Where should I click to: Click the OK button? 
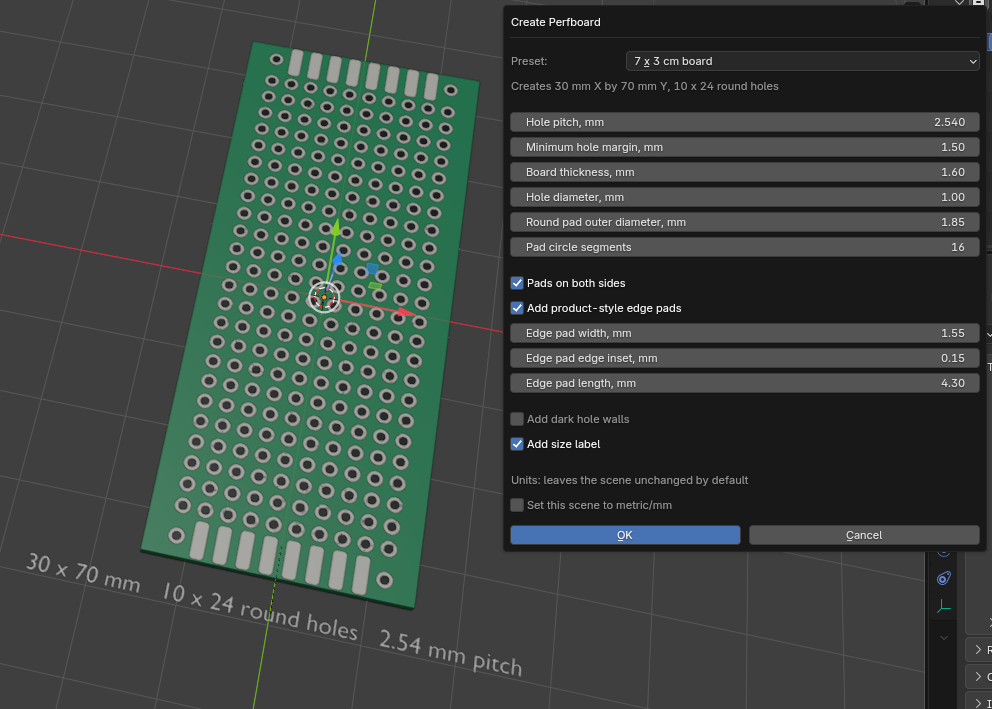click(625, 535)
